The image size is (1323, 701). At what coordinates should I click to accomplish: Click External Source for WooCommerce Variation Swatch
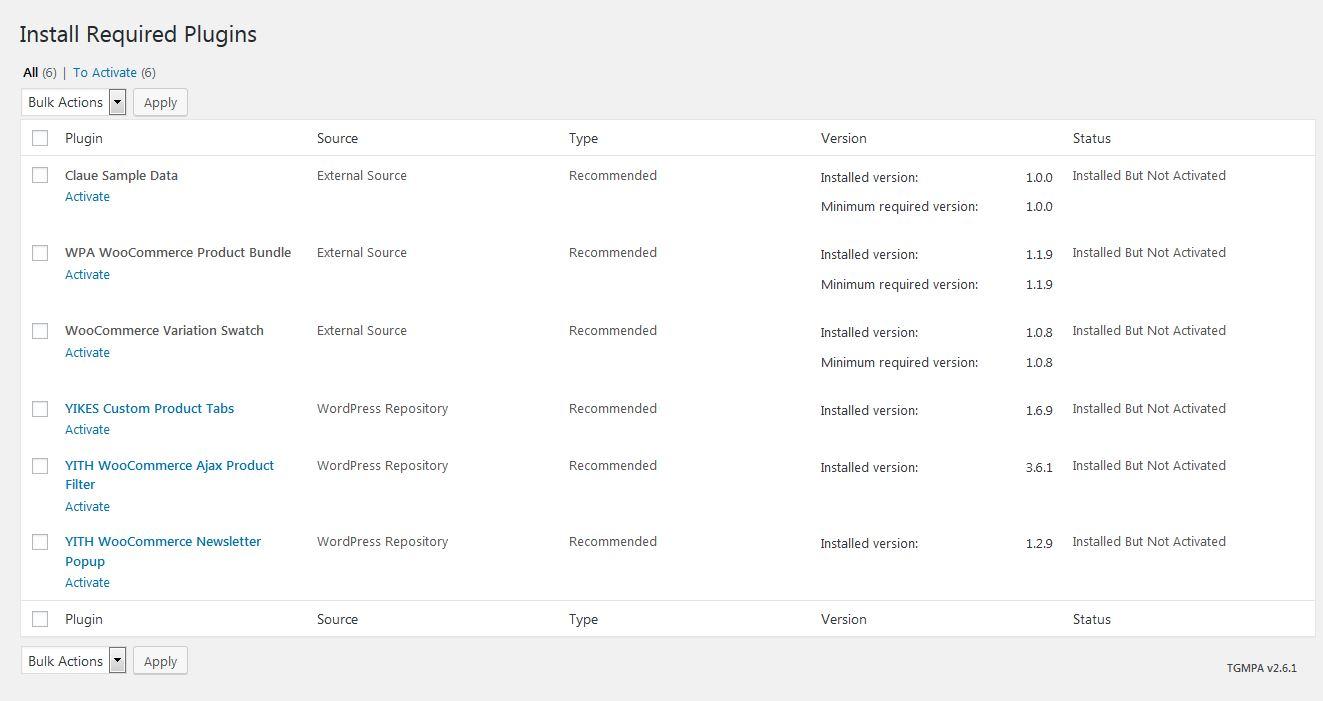coord(362,330)
